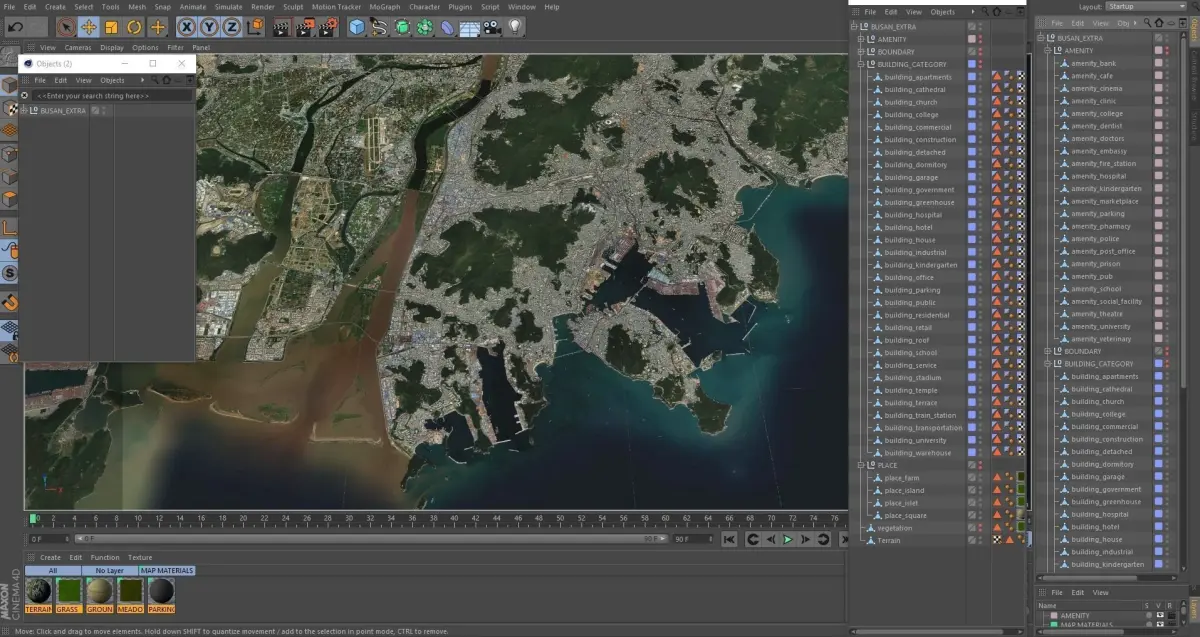The height and width of the screenshot is (637, 1200).
Task: Select the Rotate tool icon
Action: pyautogui.click(x=134, y=27)
